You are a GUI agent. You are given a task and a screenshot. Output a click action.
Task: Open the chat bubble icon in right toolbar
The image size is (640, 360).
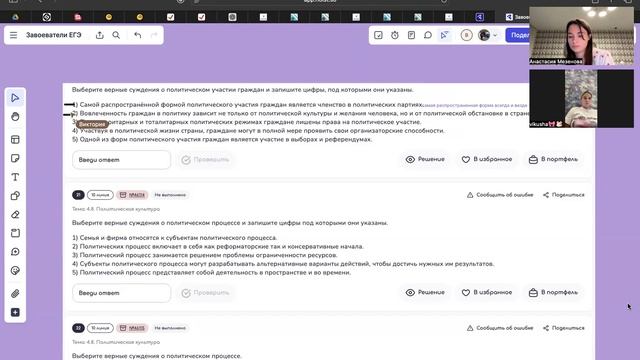click(x=428, y=35)
